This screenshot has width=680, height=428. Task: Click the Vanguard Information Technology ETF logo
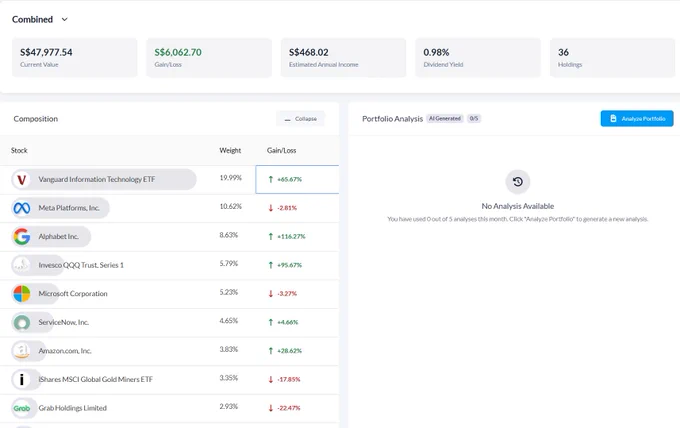tap(21, 180)
